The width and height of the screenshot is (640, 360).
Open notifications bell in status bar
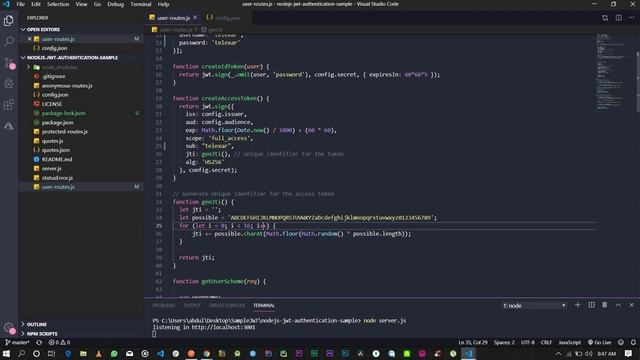pos(633,342)
